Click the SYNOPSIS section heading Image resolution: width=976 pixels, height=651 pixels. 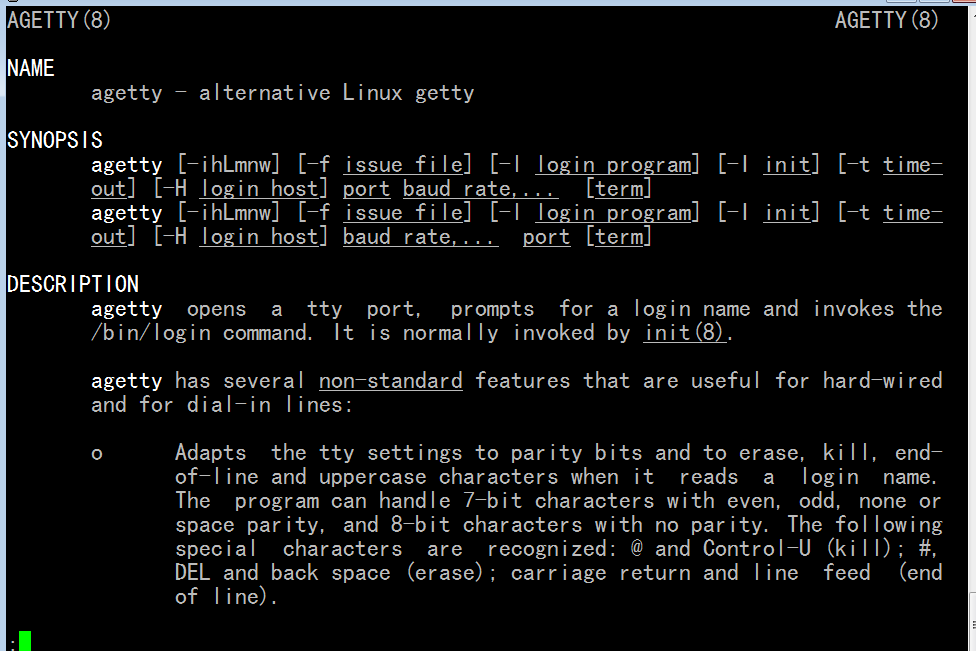[x=55, y=140]
